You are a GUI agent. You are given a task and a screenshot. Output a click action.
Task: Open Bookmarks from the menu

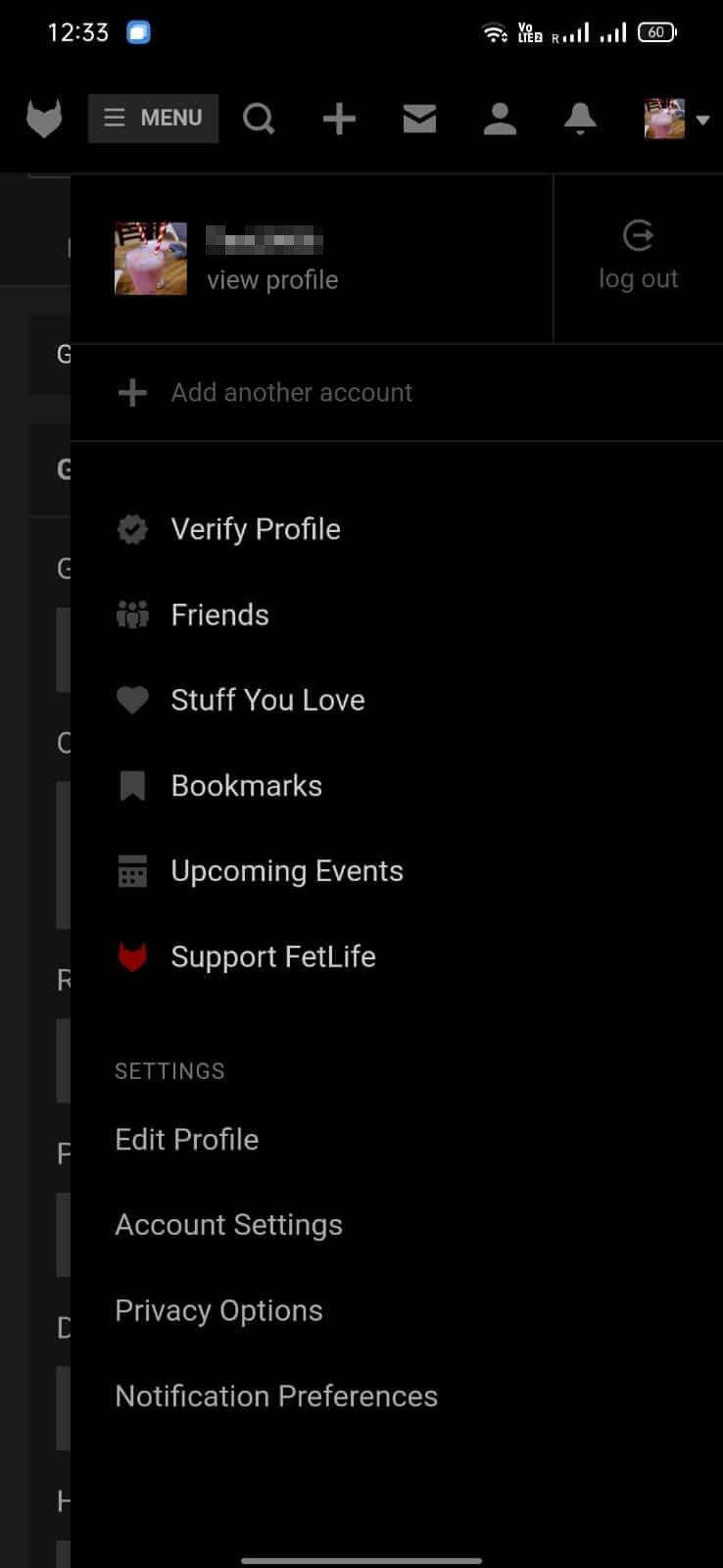246,786
